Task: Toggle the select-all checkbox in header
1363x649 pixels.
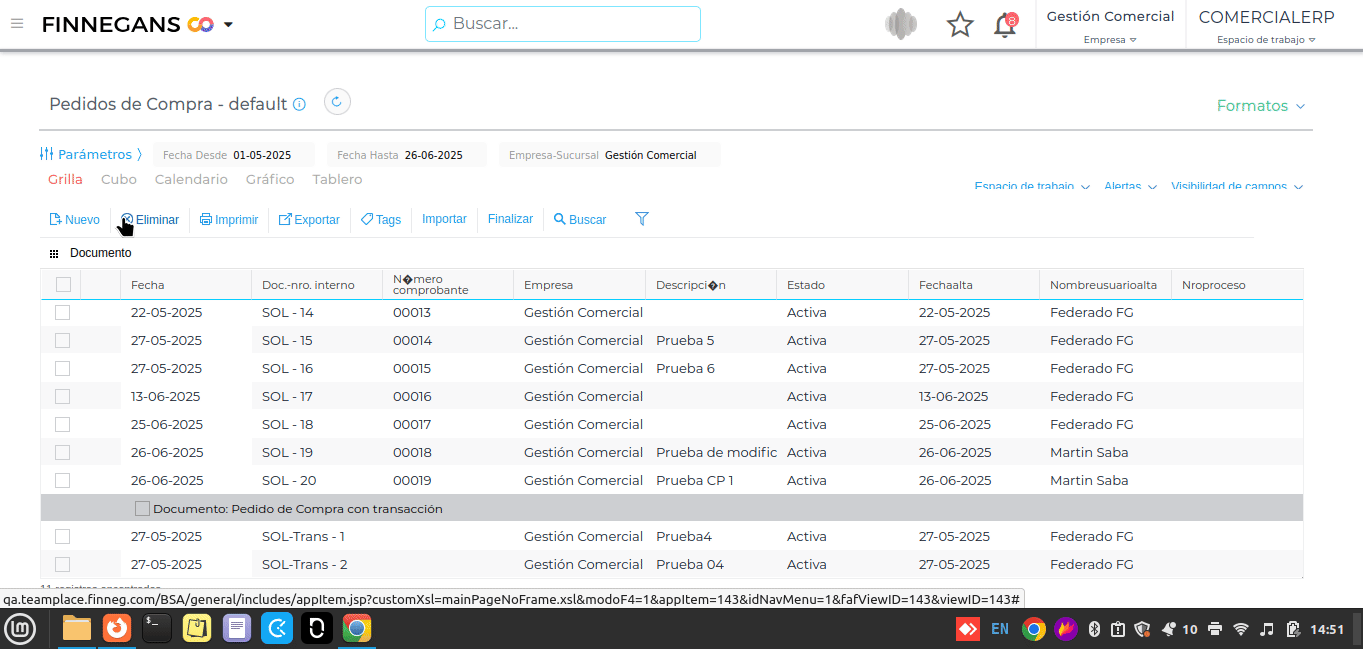Action: tap(63, 285)
